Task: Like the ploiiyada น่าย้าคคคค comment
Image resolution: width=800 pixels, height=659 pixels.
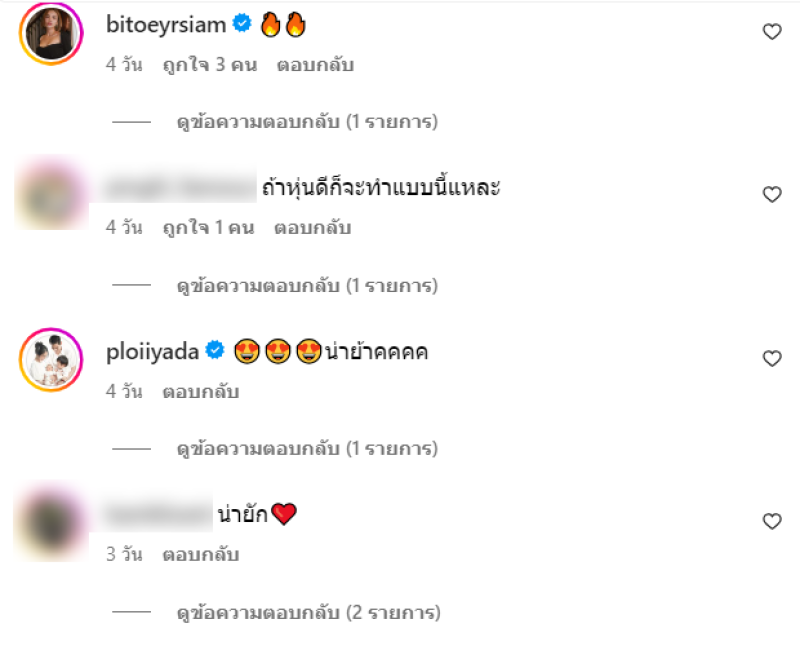Action: 772,359
